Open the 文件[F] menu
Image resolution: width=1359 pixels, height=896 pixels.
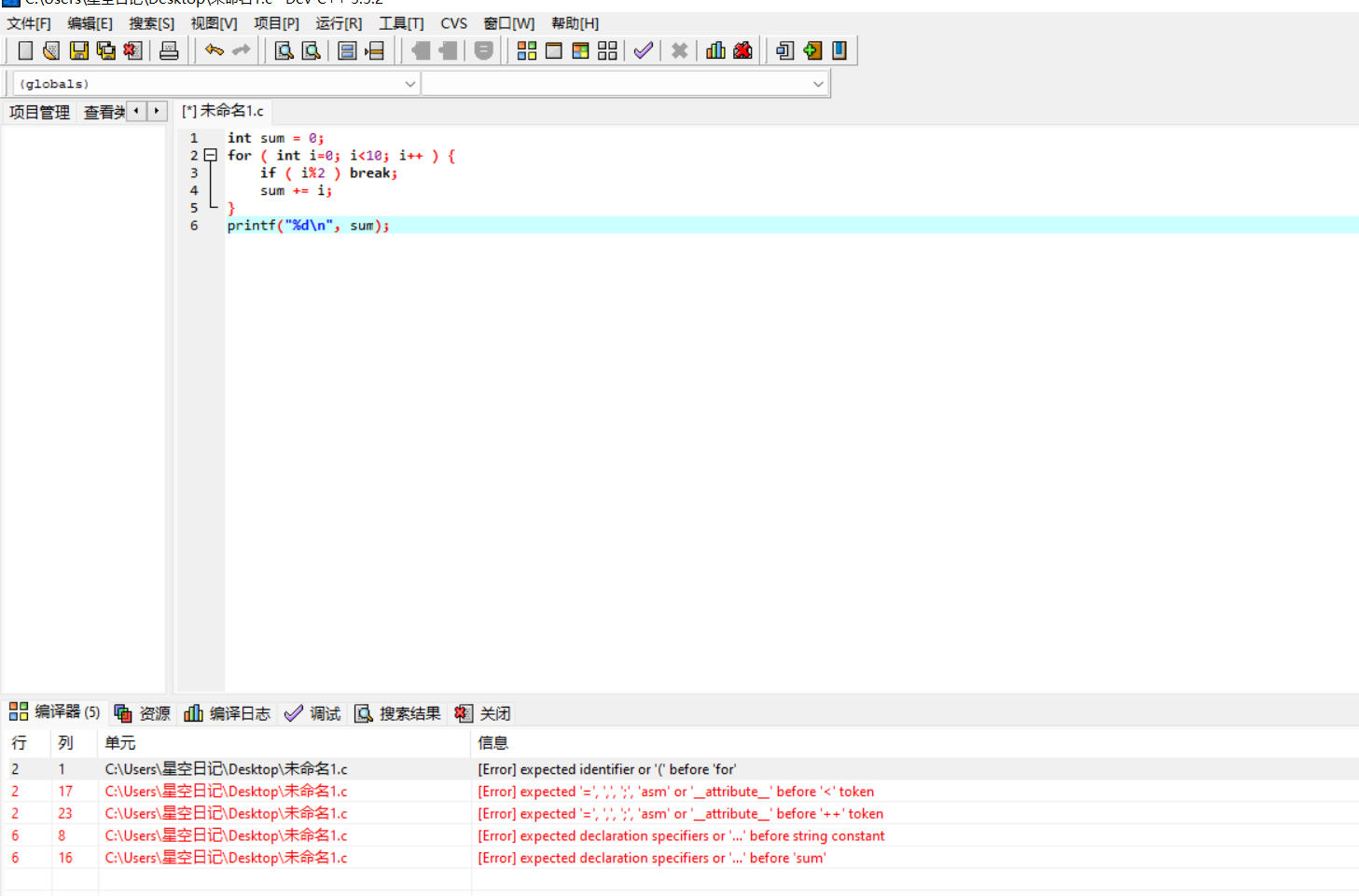pos(29,23)
